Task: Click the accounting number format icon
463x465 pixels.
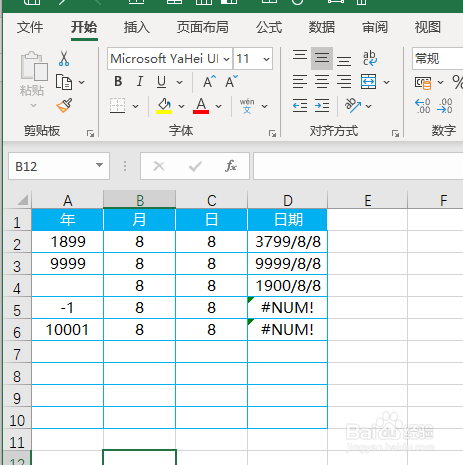Action: click(x=423, y=82)
